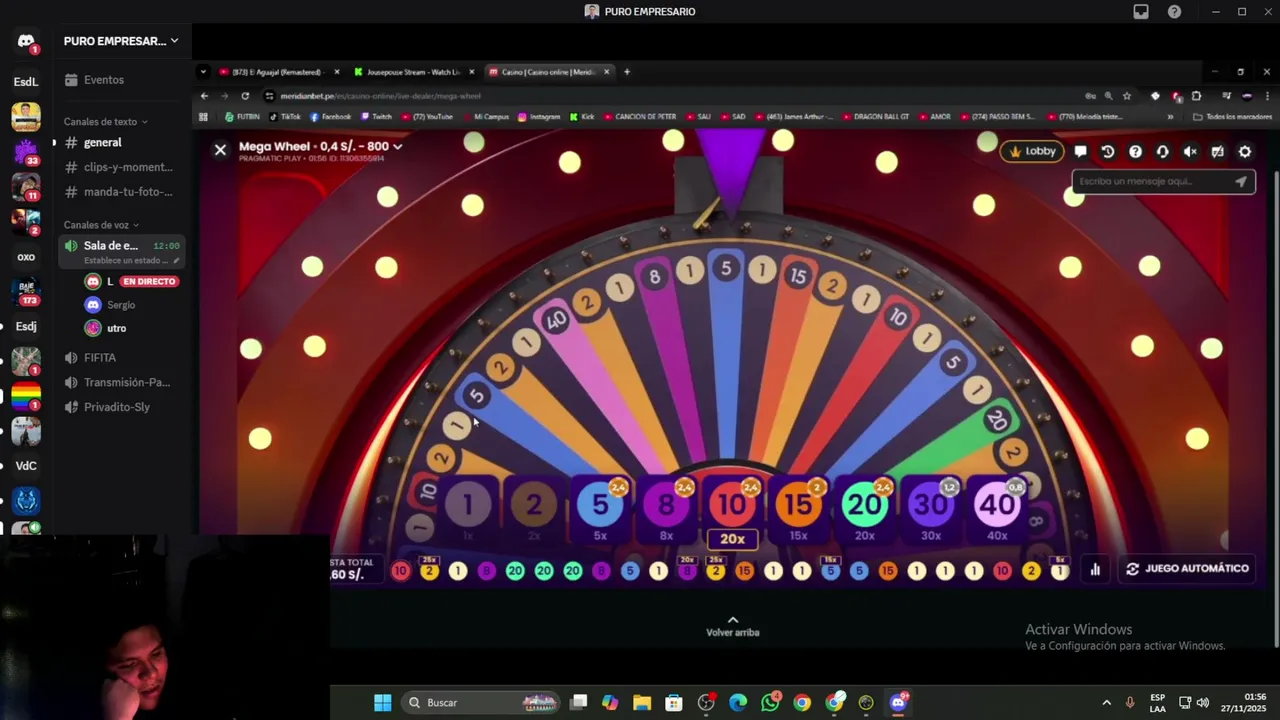Open Discord inbox icon in title bar

pyautogui.click(x=1141, y=12)
